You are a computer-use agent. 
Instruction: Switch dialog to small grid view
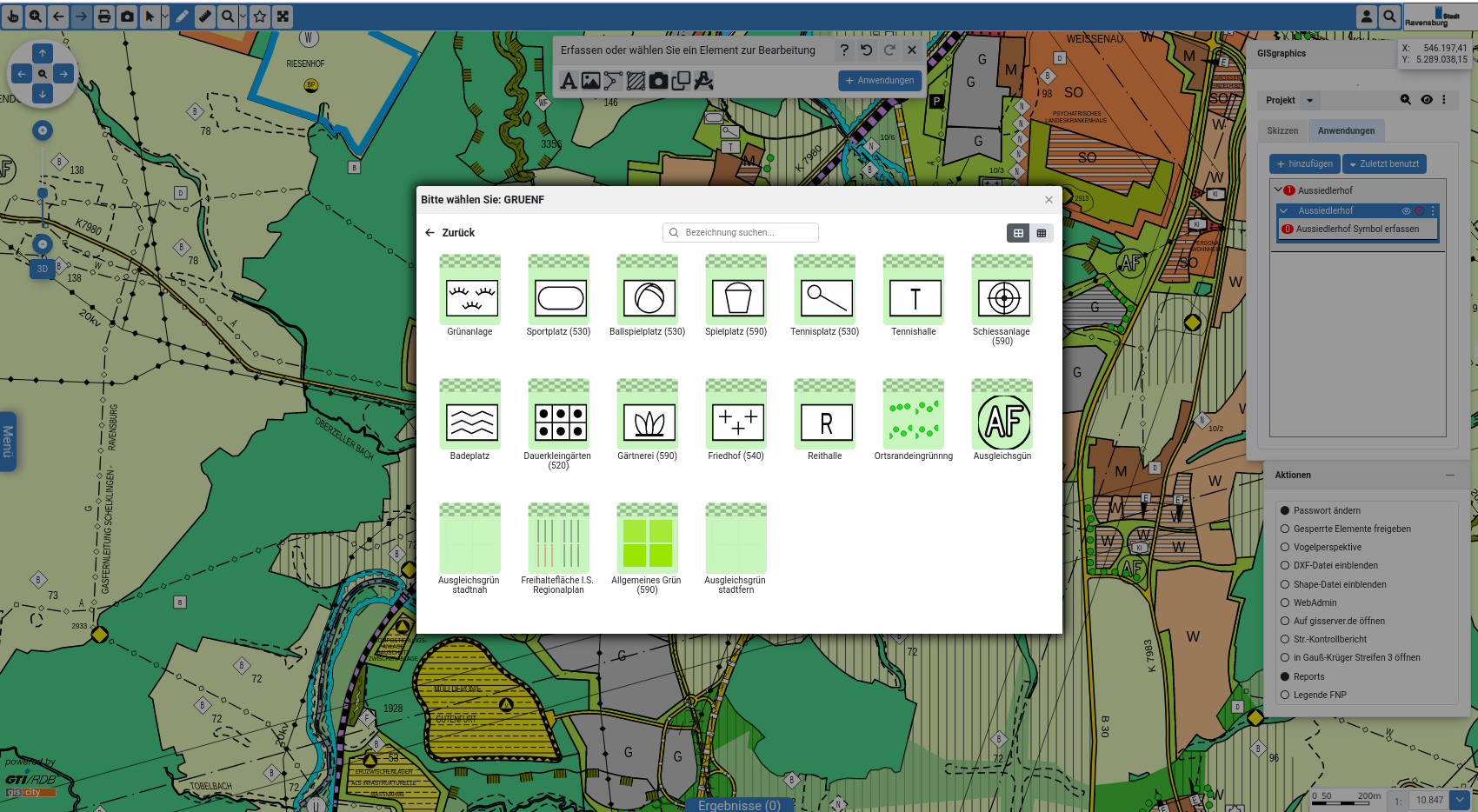(x=1041, y=233)
